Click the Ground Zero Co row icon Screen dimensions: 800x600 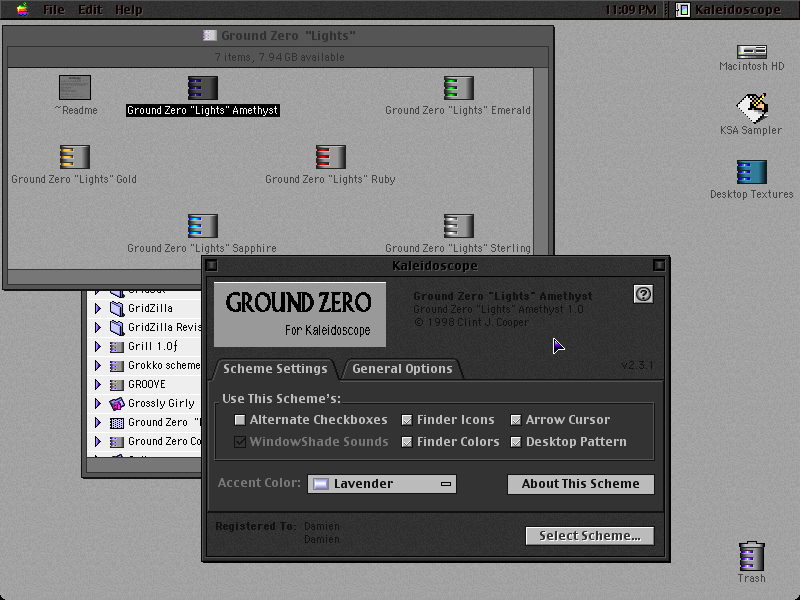pyautogui.click(x=117, y=442)
